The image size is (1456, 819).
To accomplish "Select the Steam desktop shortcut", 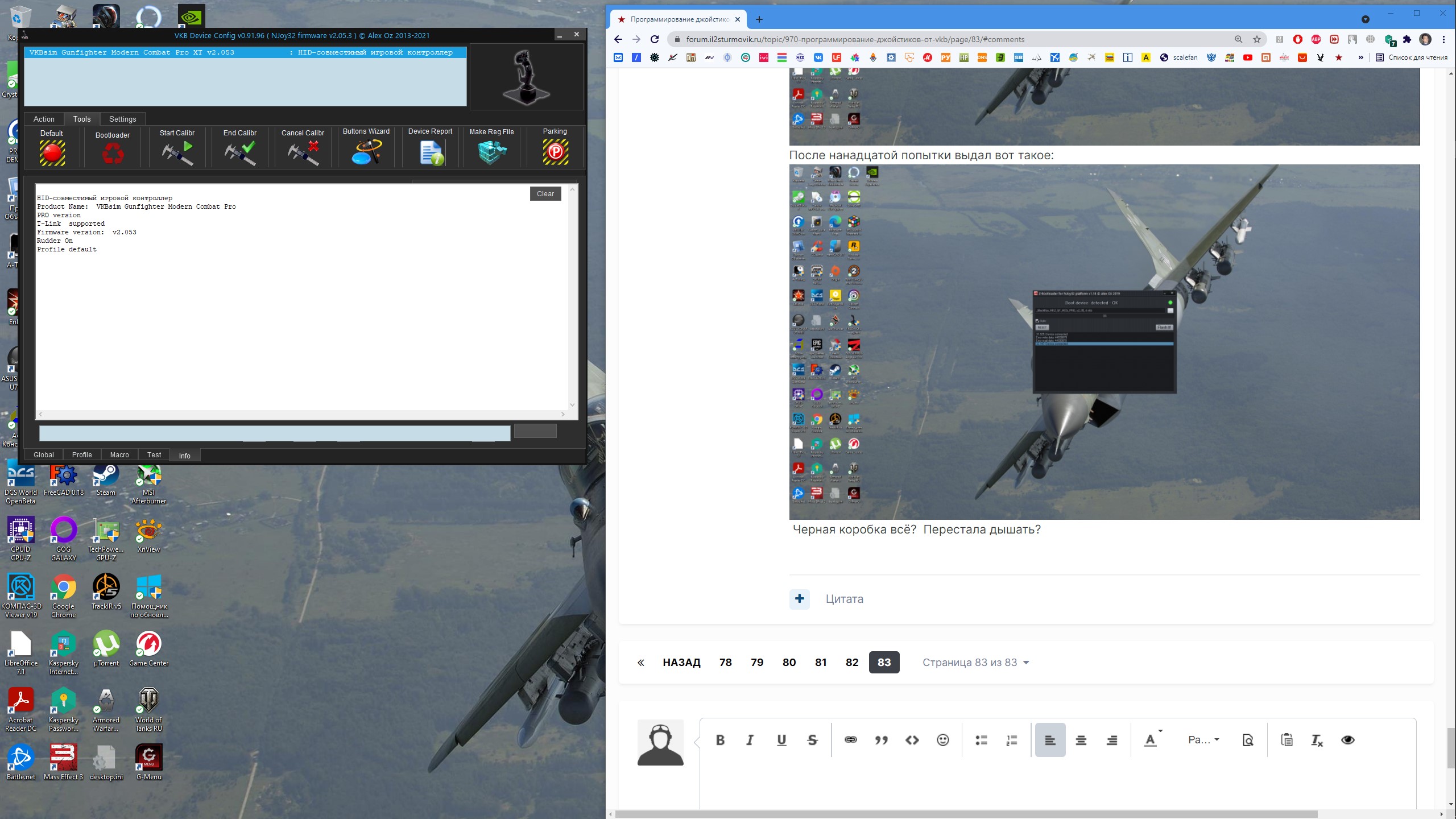I will (x=106, y=481).
